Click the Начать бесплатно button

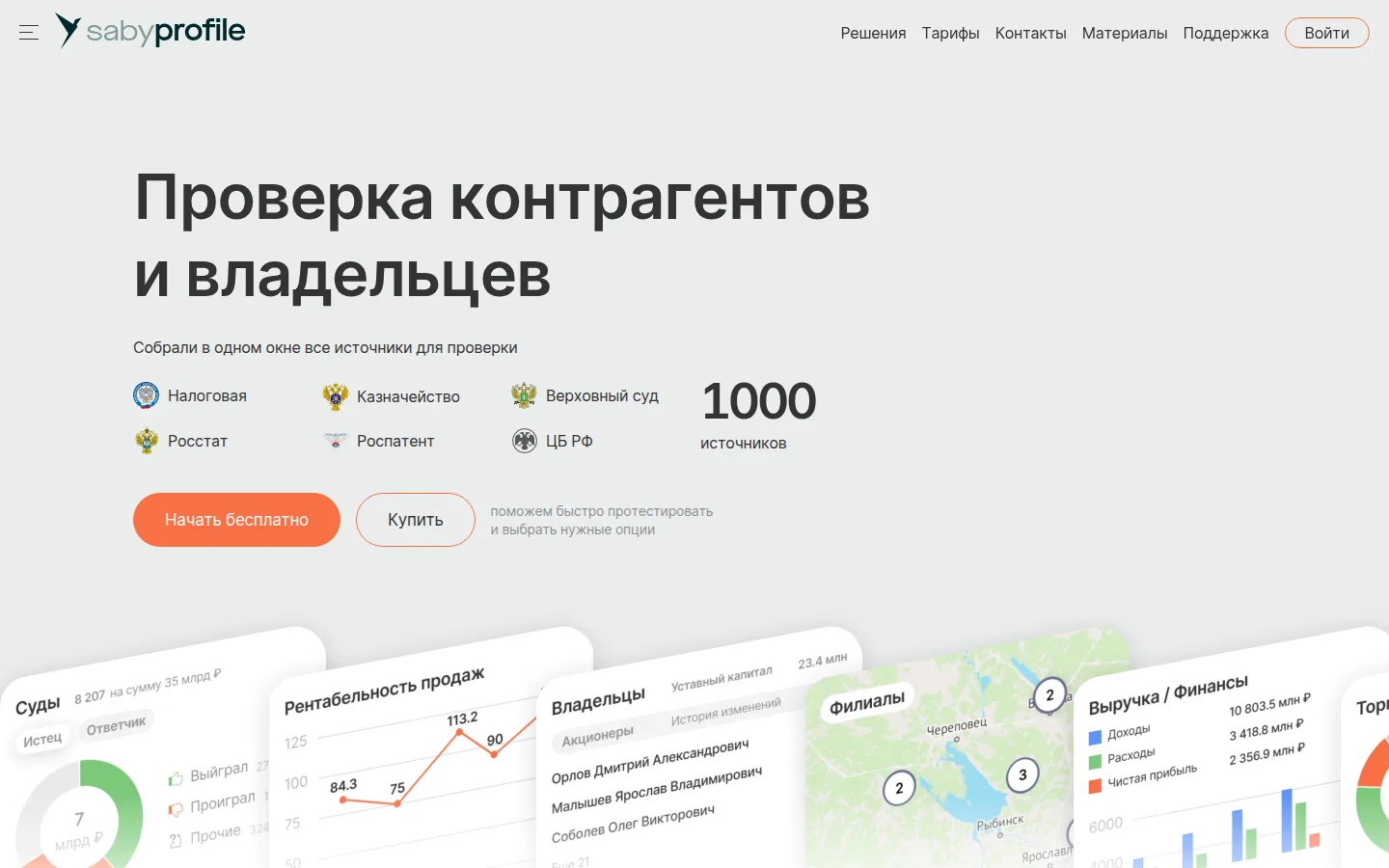(x=236, y=520)
